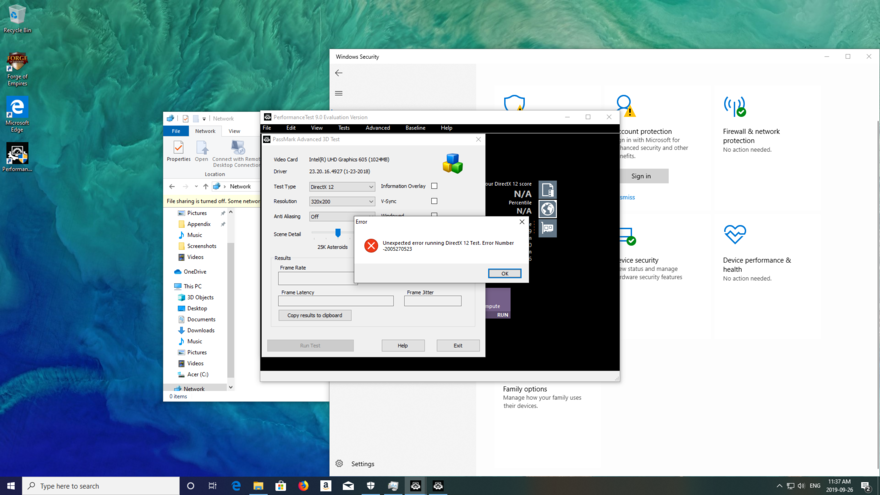Select PerformanceTest desktop shortcut
880x495 pixels.
pos(17,157)
